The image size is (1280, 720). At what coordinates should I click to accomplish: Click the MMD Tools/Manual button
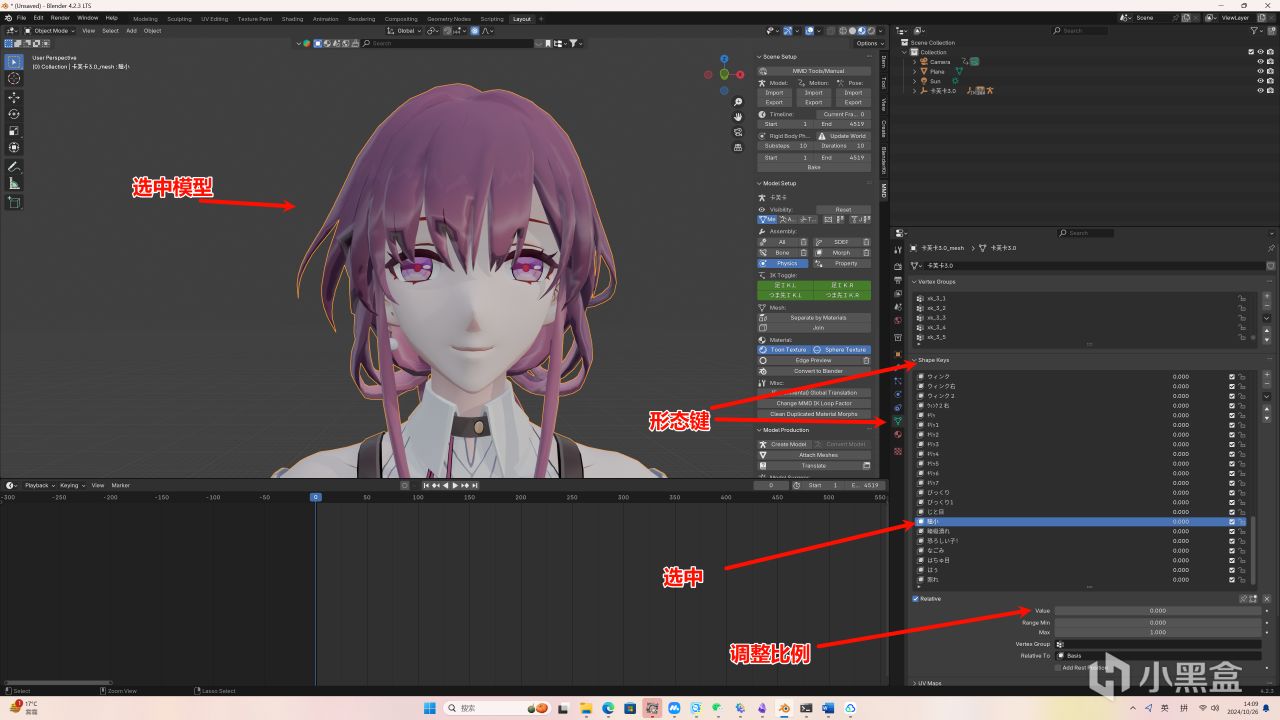(x=814, y=71)
